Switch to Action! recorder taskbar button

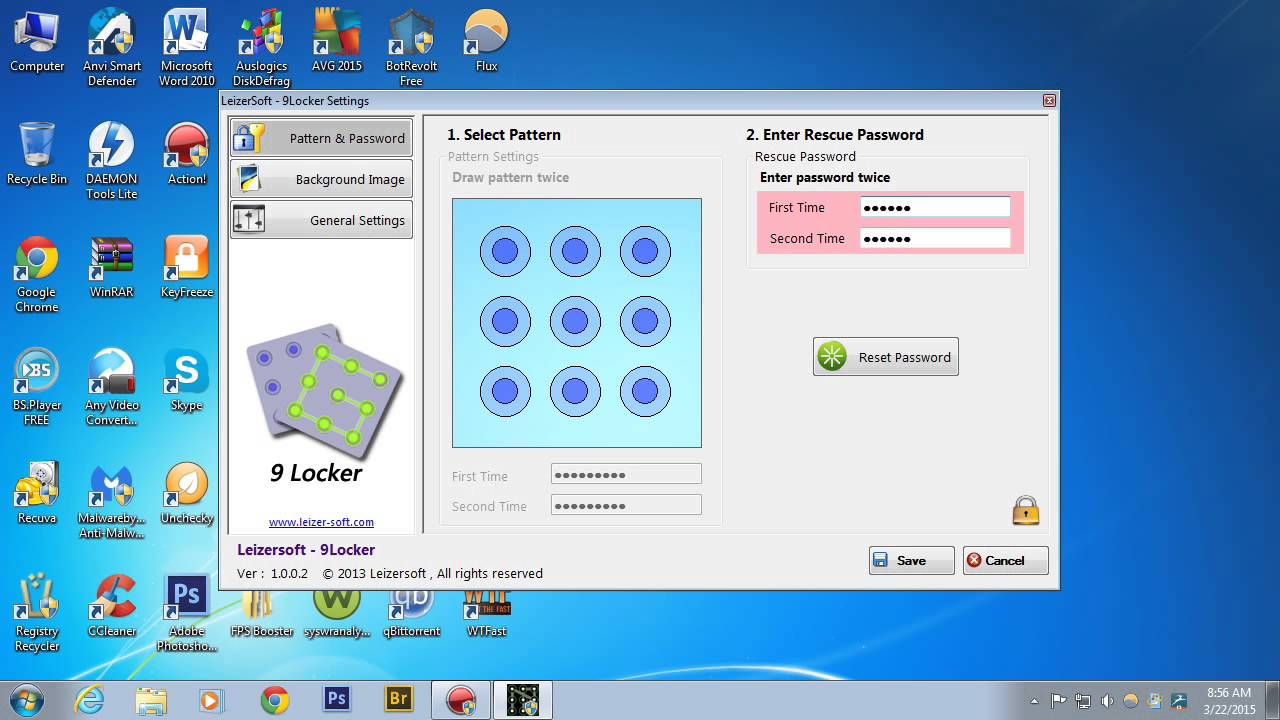pos(461,700)
